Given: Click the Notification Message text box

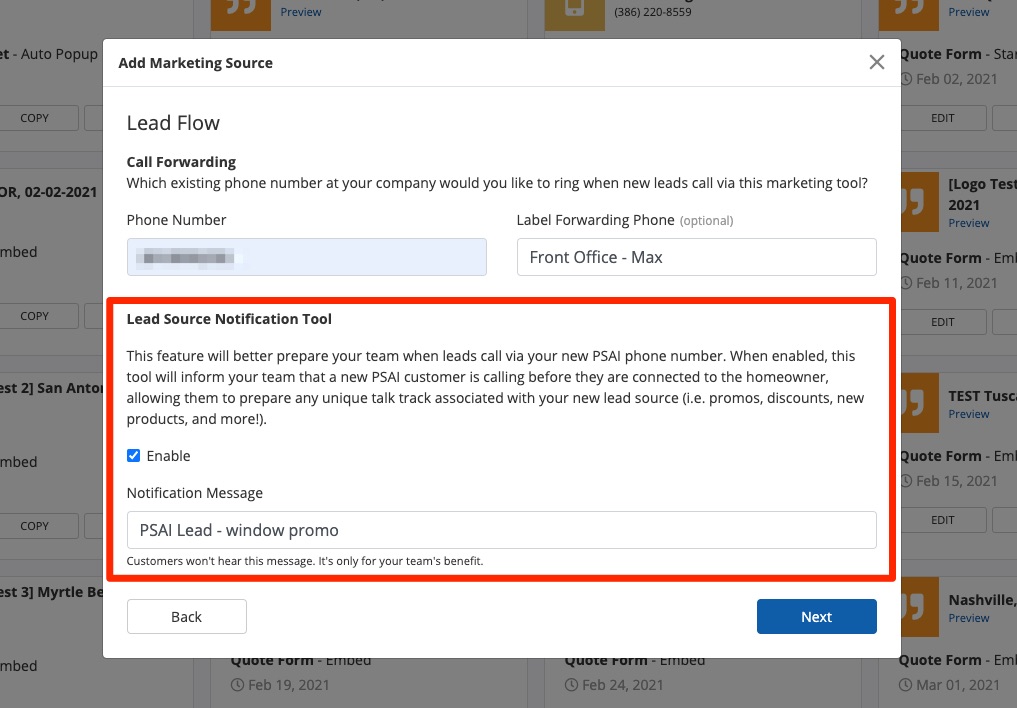Looking at the screenshot, I should [501, 530].
